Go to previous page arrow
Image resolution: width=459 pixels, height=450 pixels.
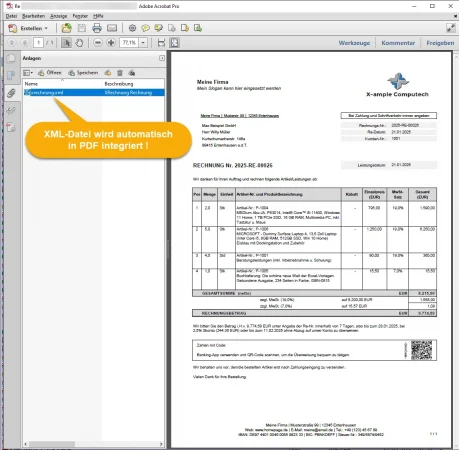pos(12,43)
